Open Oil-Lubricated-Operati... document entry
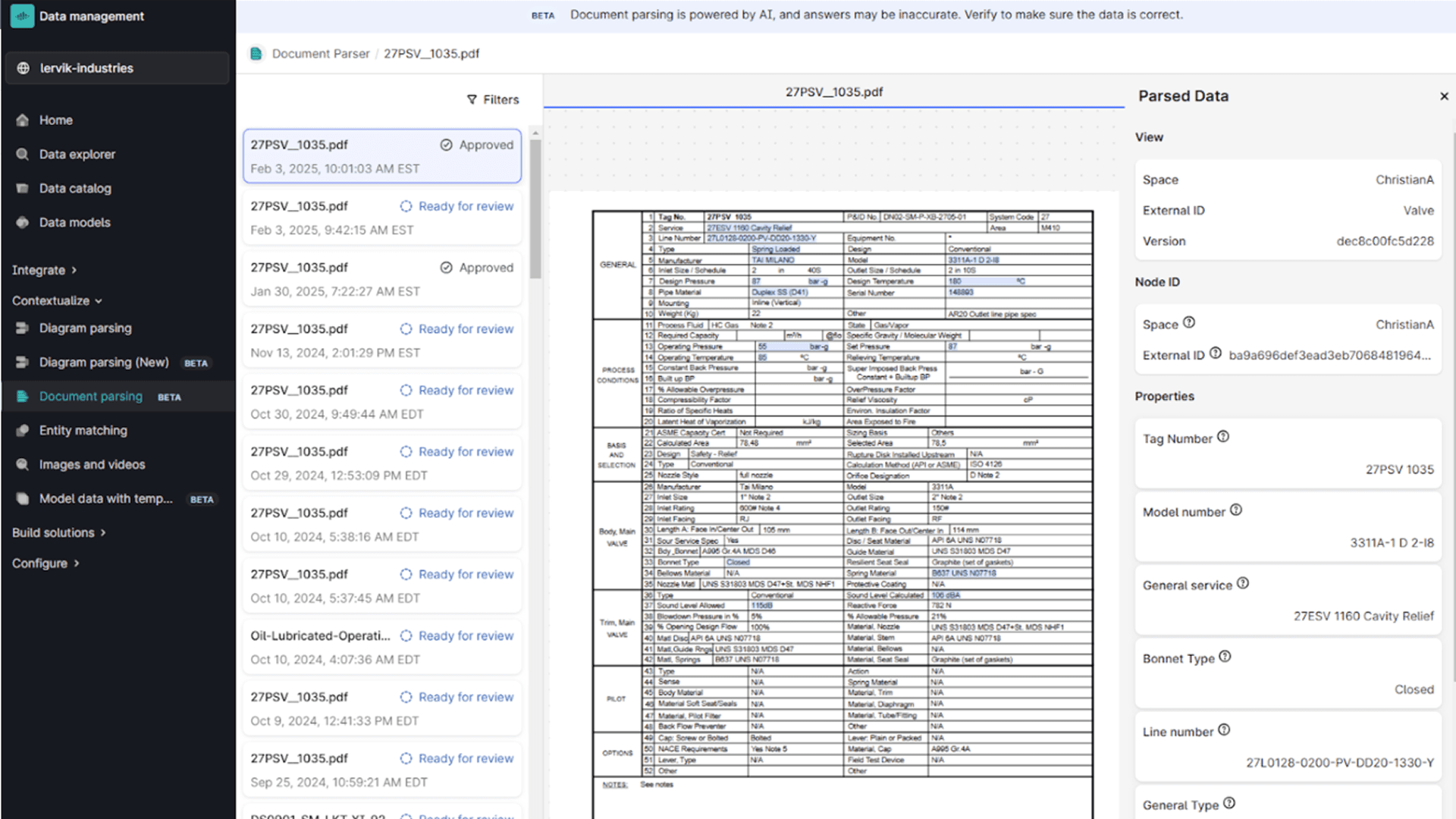The width and height of the screenshot is (1456, 819). (382, 648)
